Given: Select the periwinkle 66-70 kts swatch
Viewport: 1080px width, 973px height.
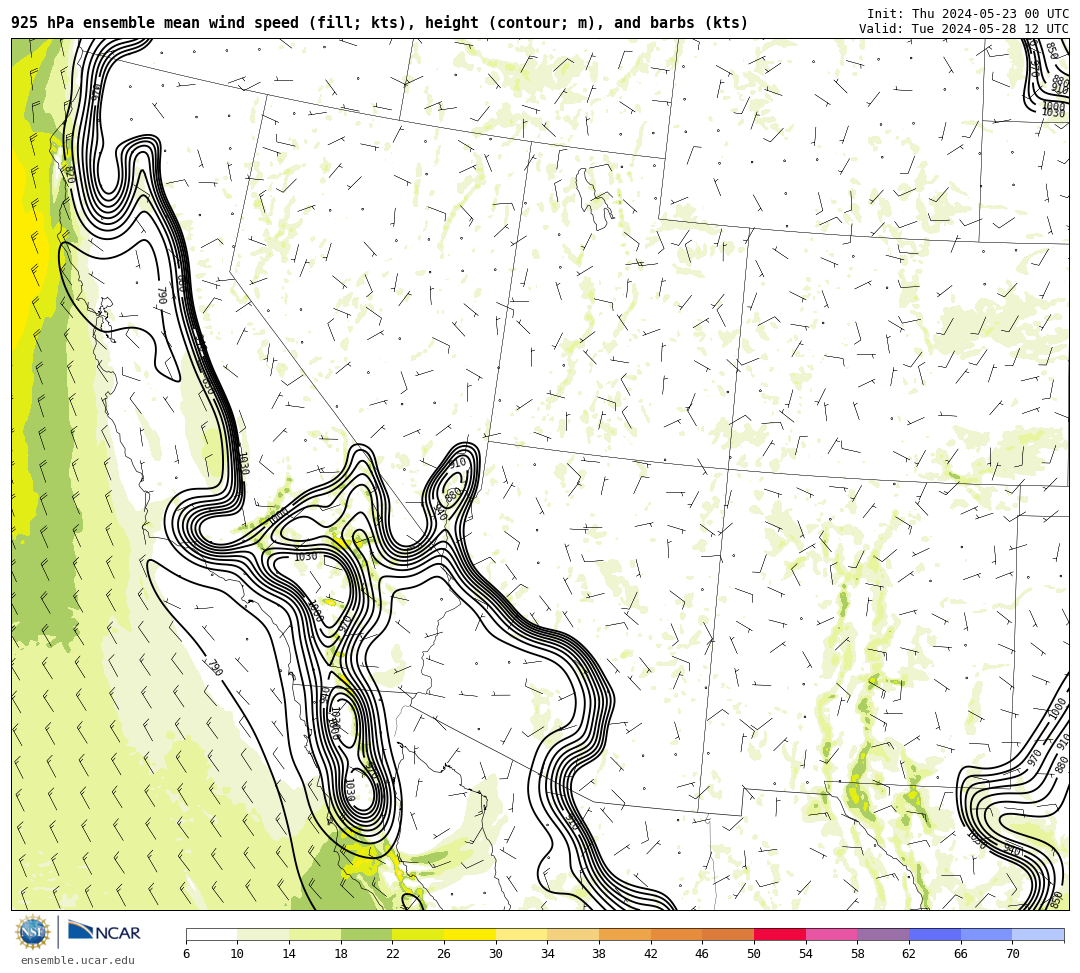Looking at the screenshot, I should [x=986, y=934].
